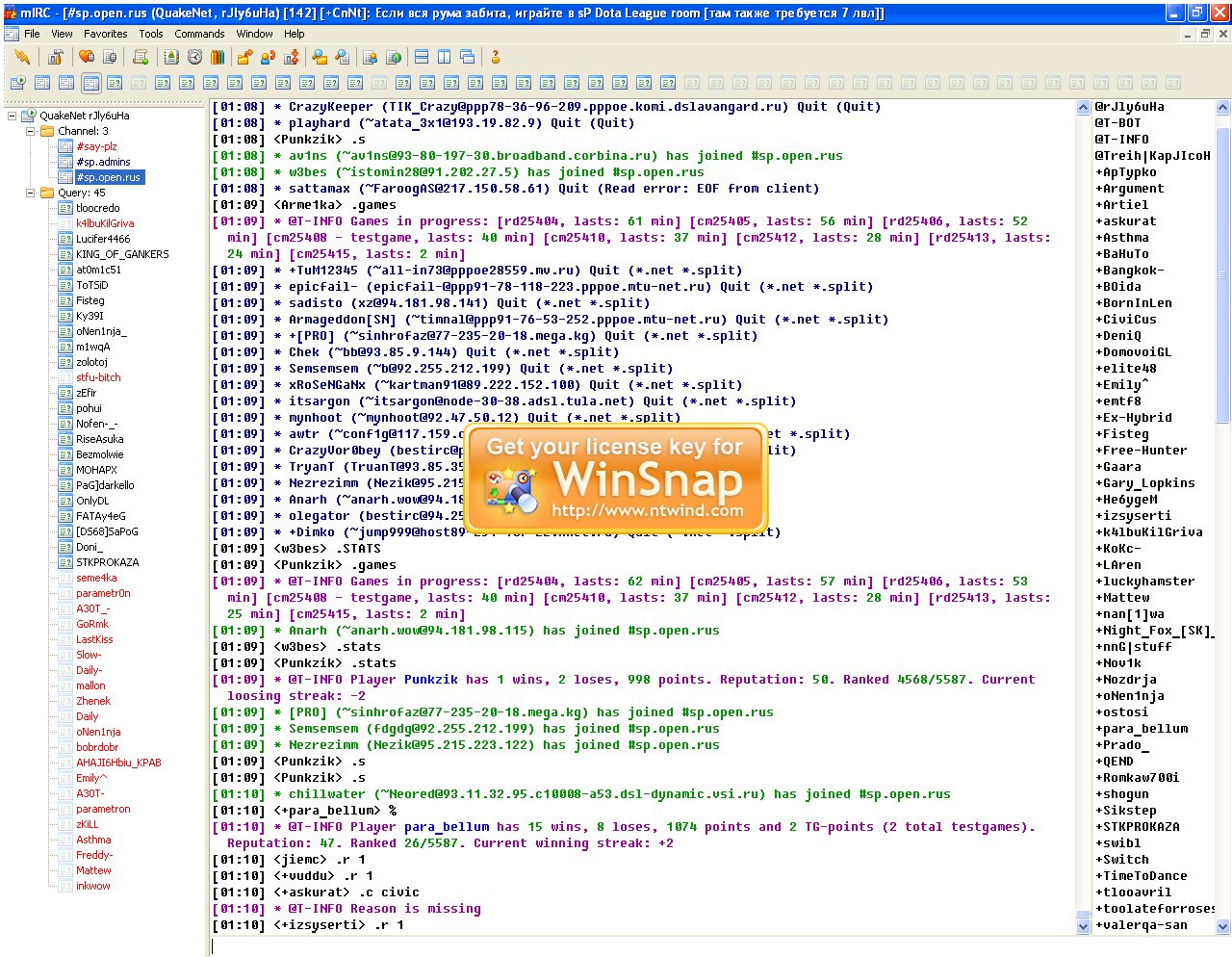Open the query with Lucifer4466
Screen dimensions: 1232x957
pyautogui.click(x=103, y=239)
